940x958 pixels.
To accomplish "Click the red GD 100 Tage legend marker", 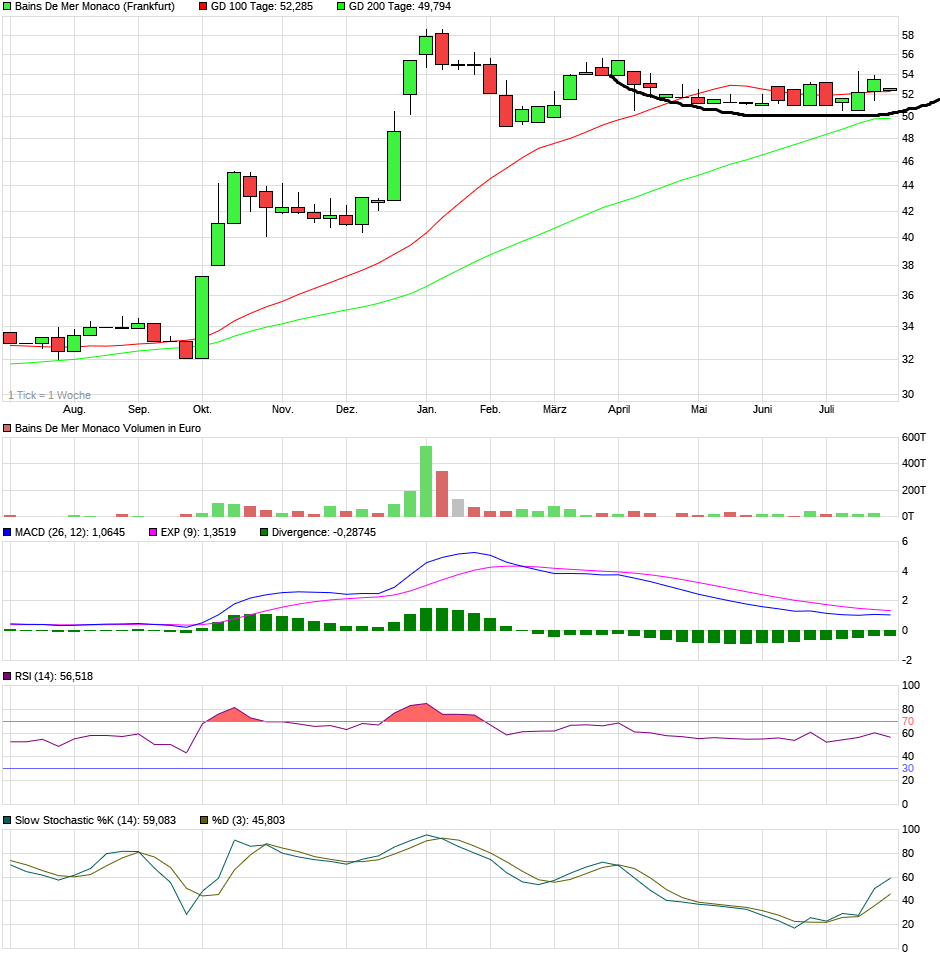I will coord(204,6).
